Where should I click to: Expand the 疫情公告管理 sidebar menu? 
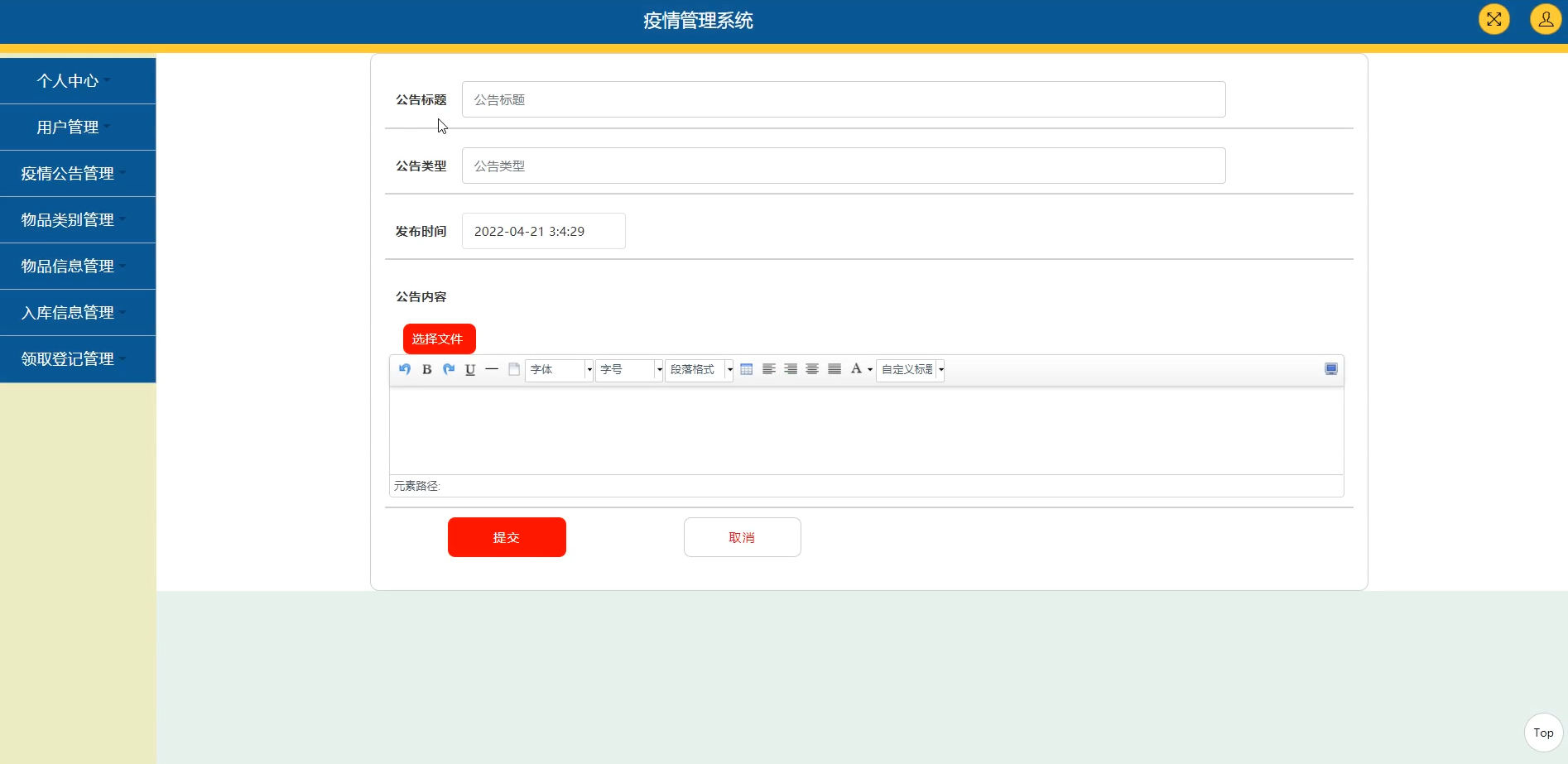tap(78, 174)
